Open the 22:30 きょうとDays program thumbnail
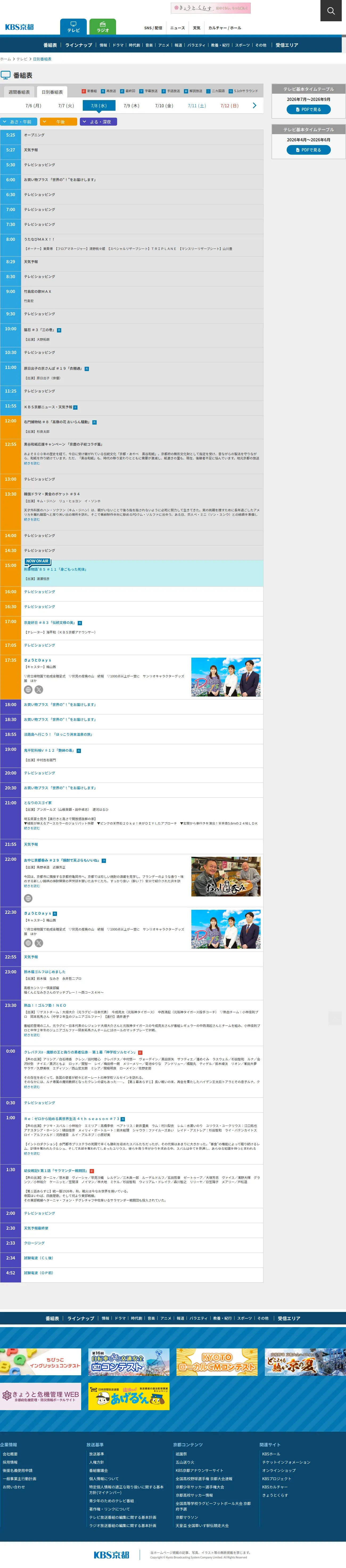The width and height of the screenshot is (346, 1568). [x=226, y=929]
